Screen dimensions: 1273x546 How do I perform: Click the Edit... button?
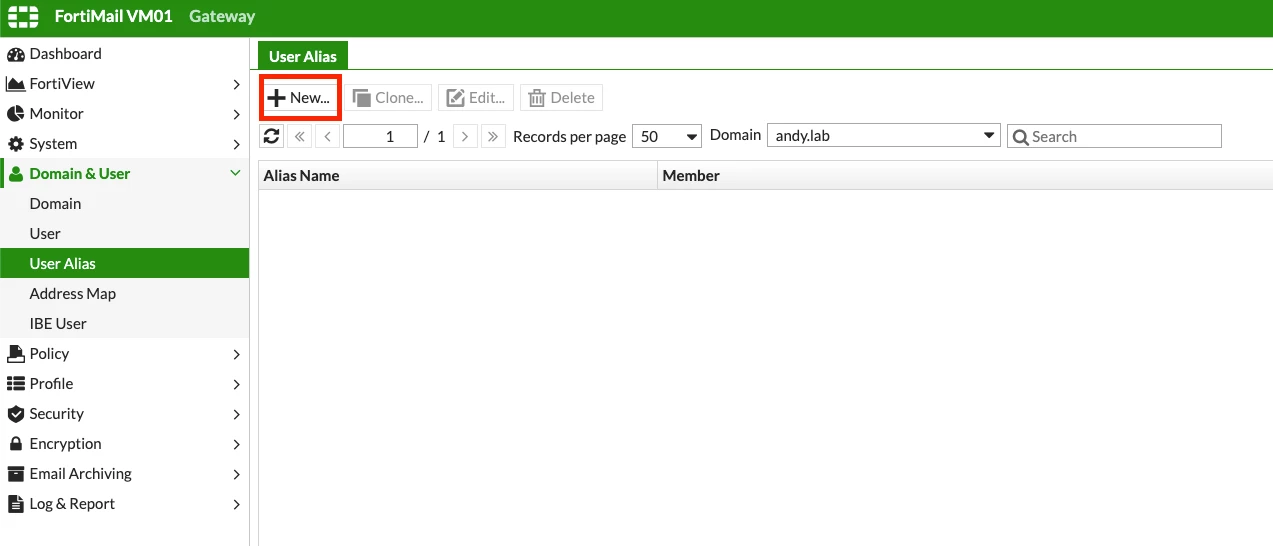[476, 98]
